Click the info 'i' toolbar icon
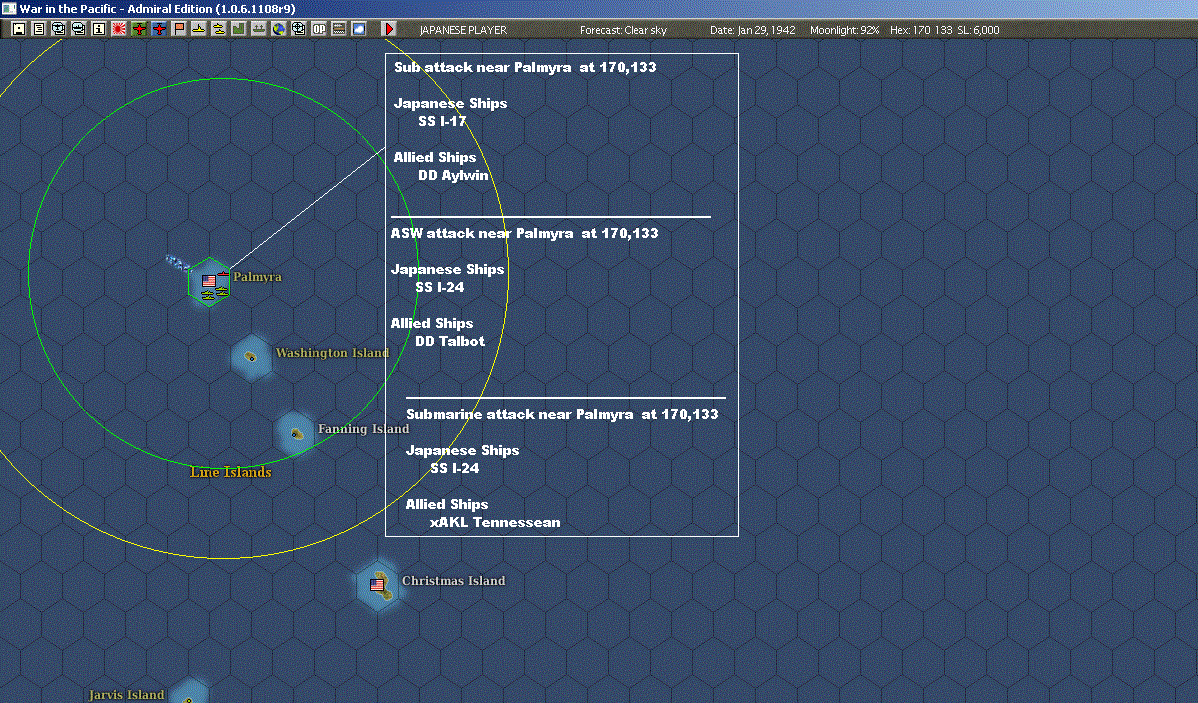This screenshot has height=703, width=1198. (99, 29)
